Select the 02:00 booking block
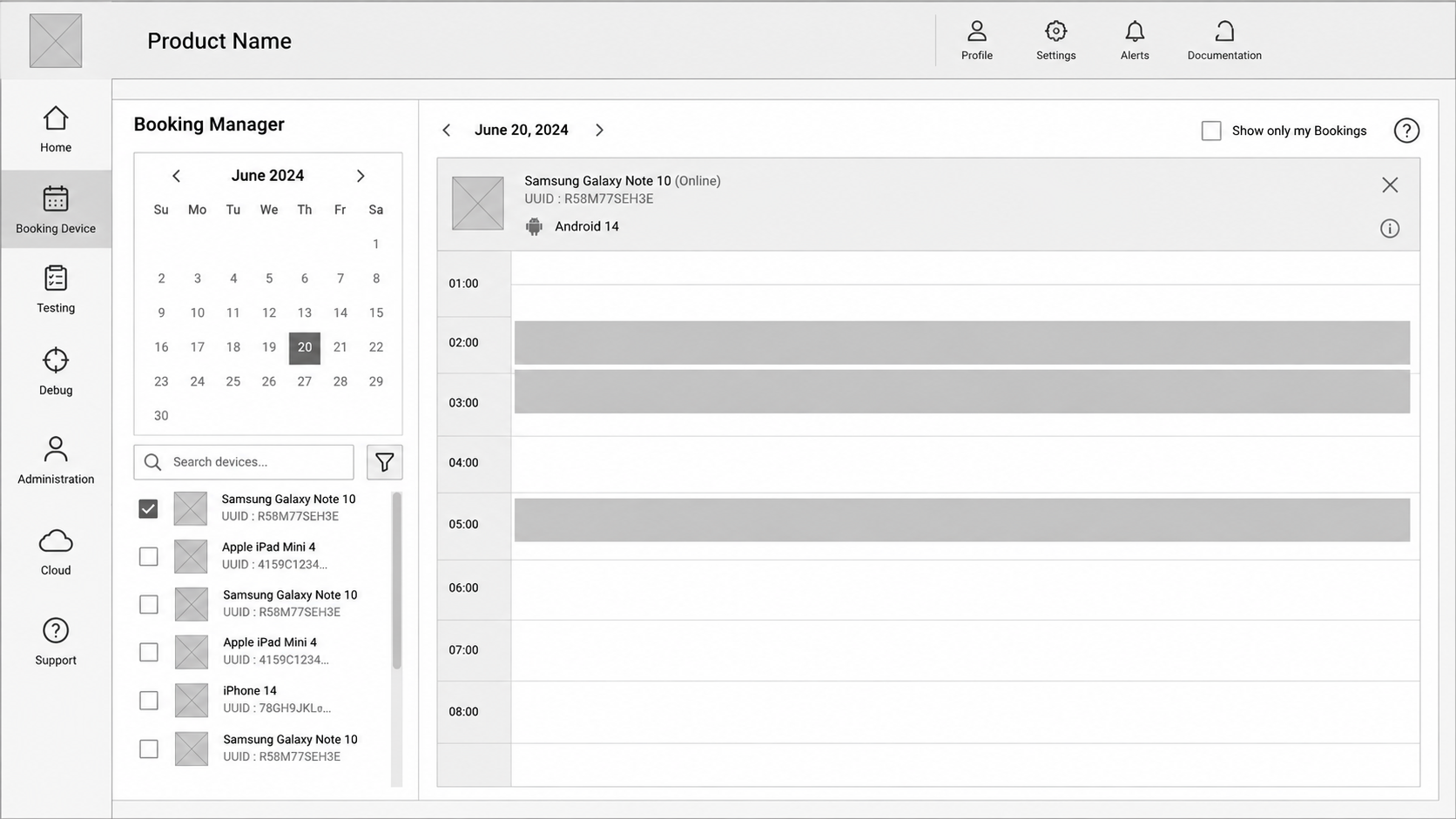Image resolution: width=1456 pixels, height=819 pixels. [x=962, y=343]
